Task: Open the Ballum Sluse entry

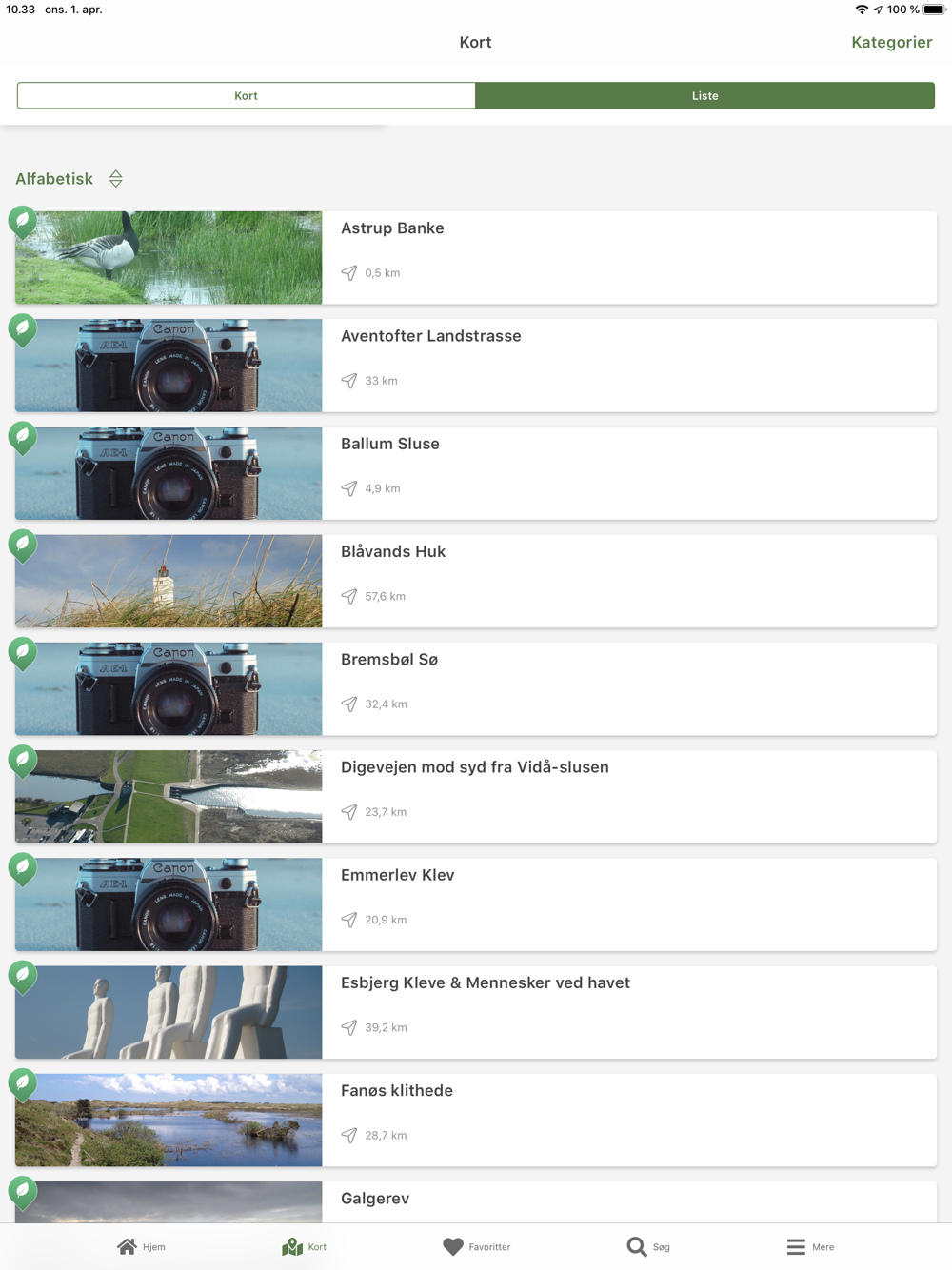Action: (x=476, y=473)
